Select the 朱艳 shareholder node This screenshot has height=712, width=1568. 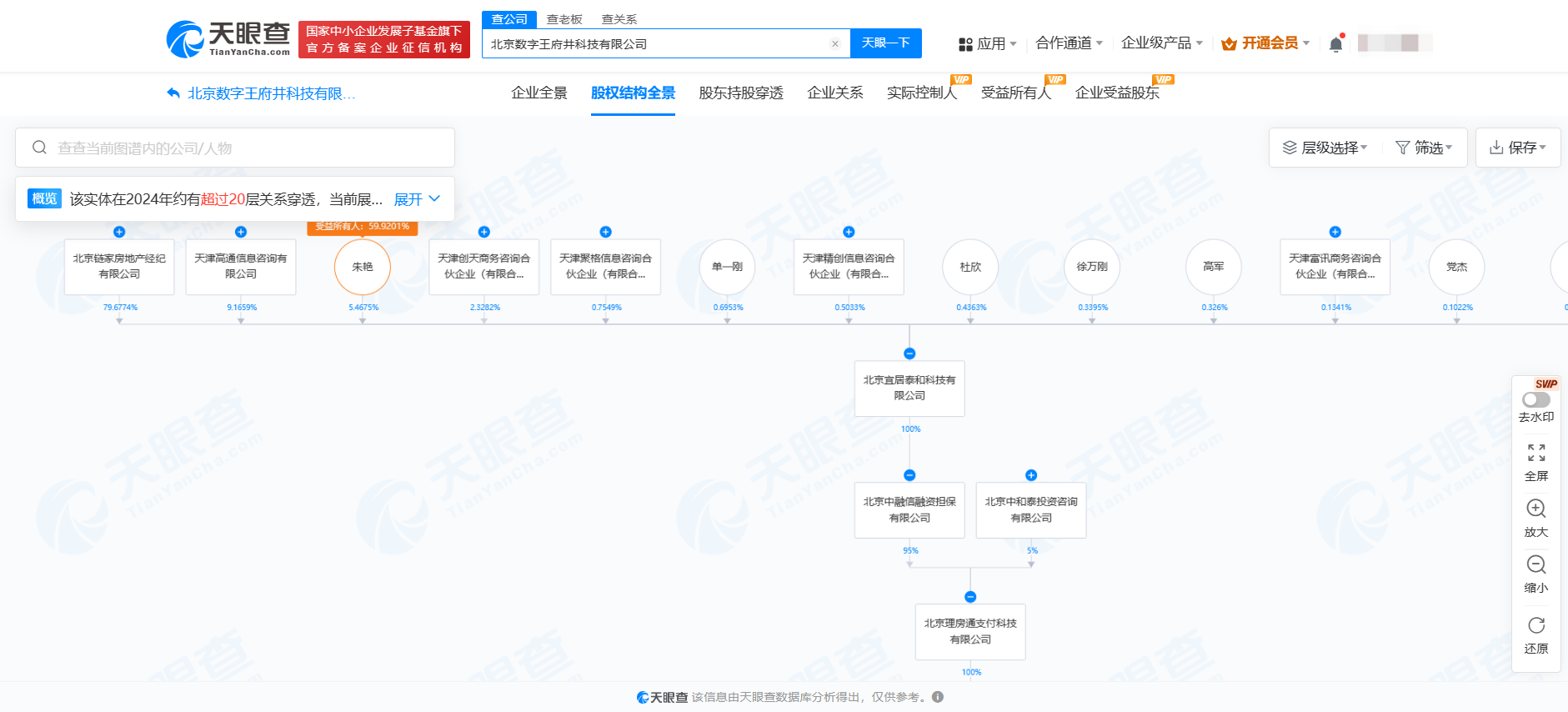point(363,267)
